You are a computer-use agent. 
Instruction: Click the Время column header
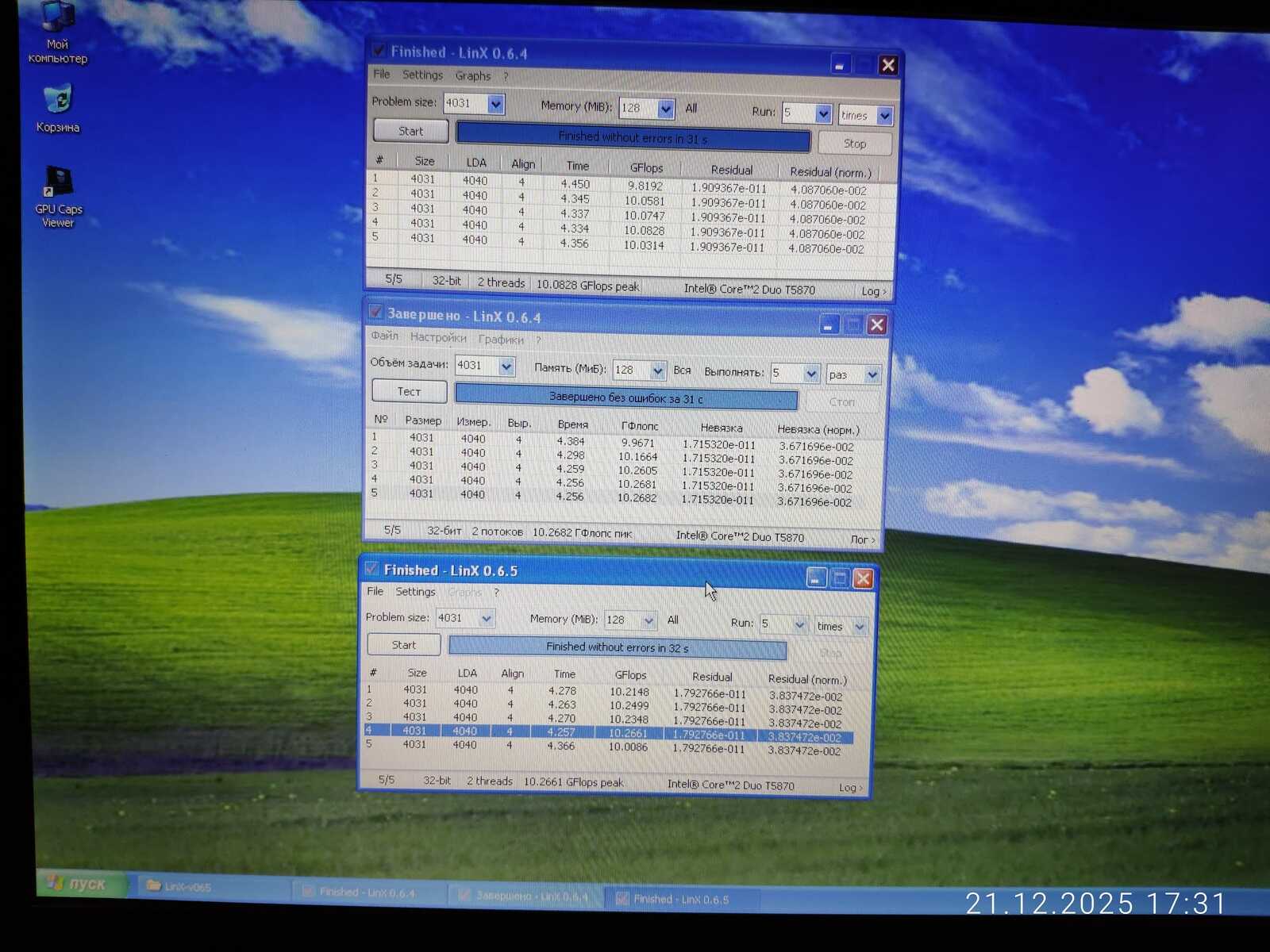[x=572, y=424]
